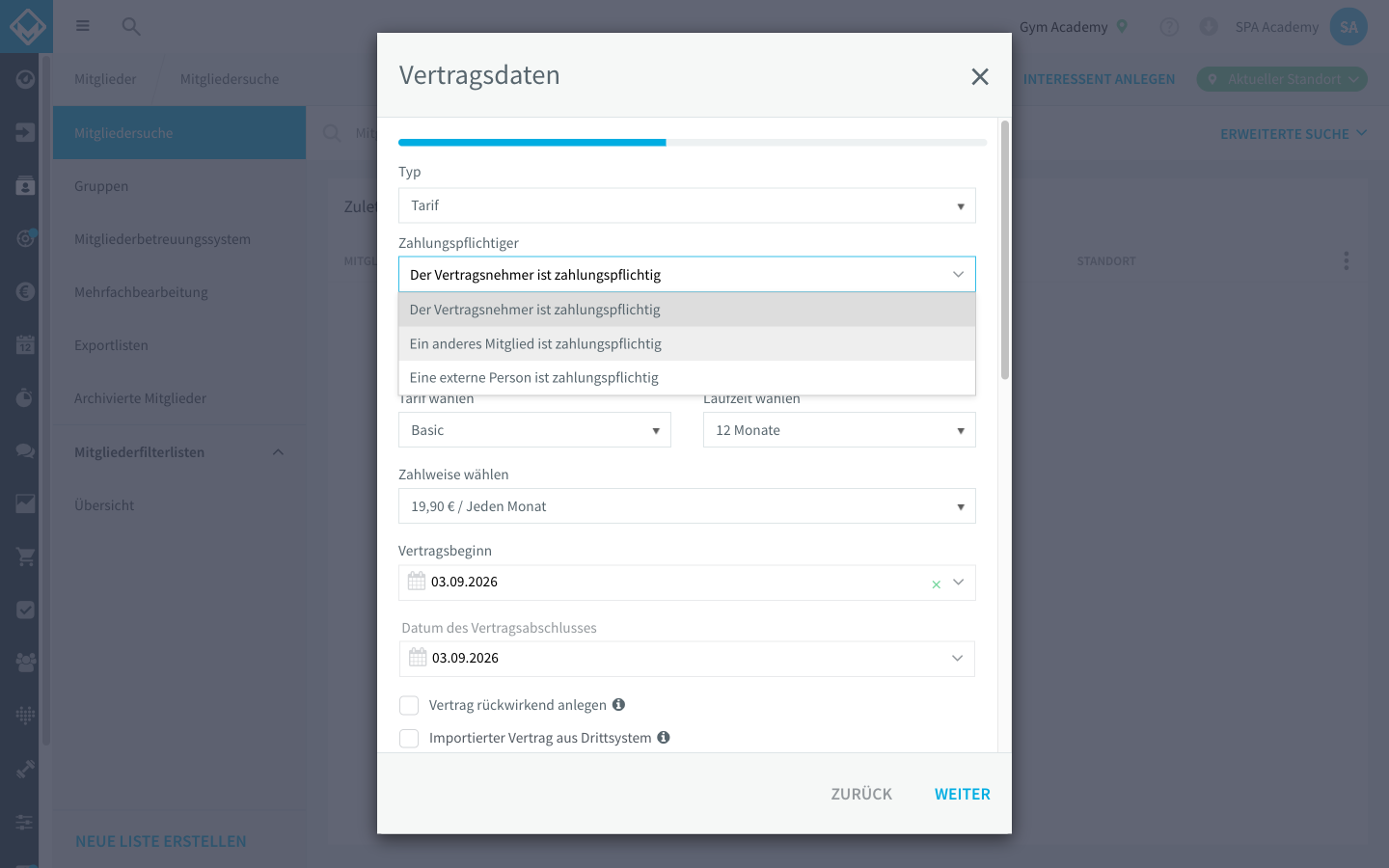Expand the Zahlweise wählen dropdown

(687, 506)
